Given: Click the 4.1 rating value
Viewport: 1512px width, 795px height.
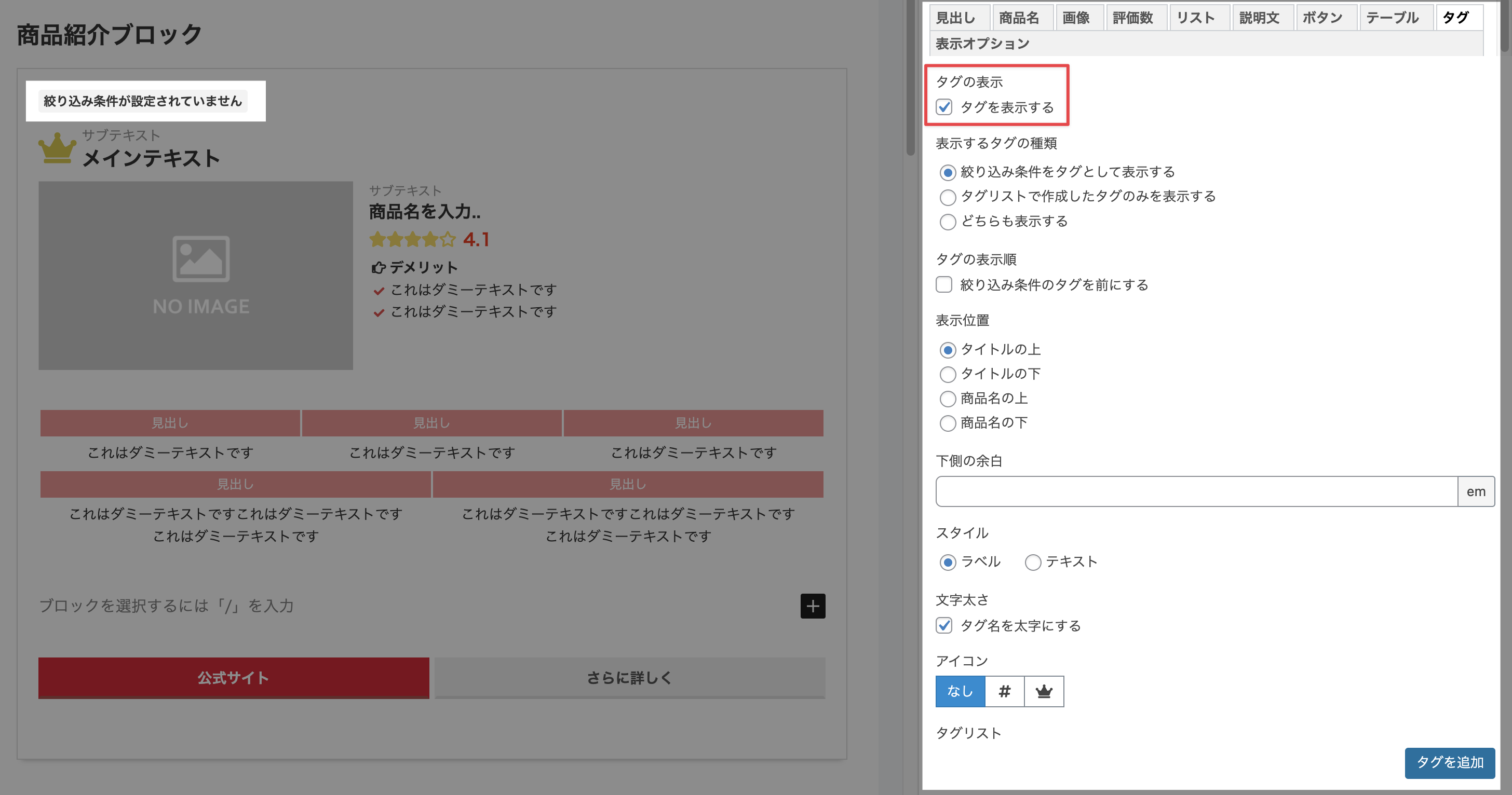Looking at the screenshot, I should pos(476,239).
